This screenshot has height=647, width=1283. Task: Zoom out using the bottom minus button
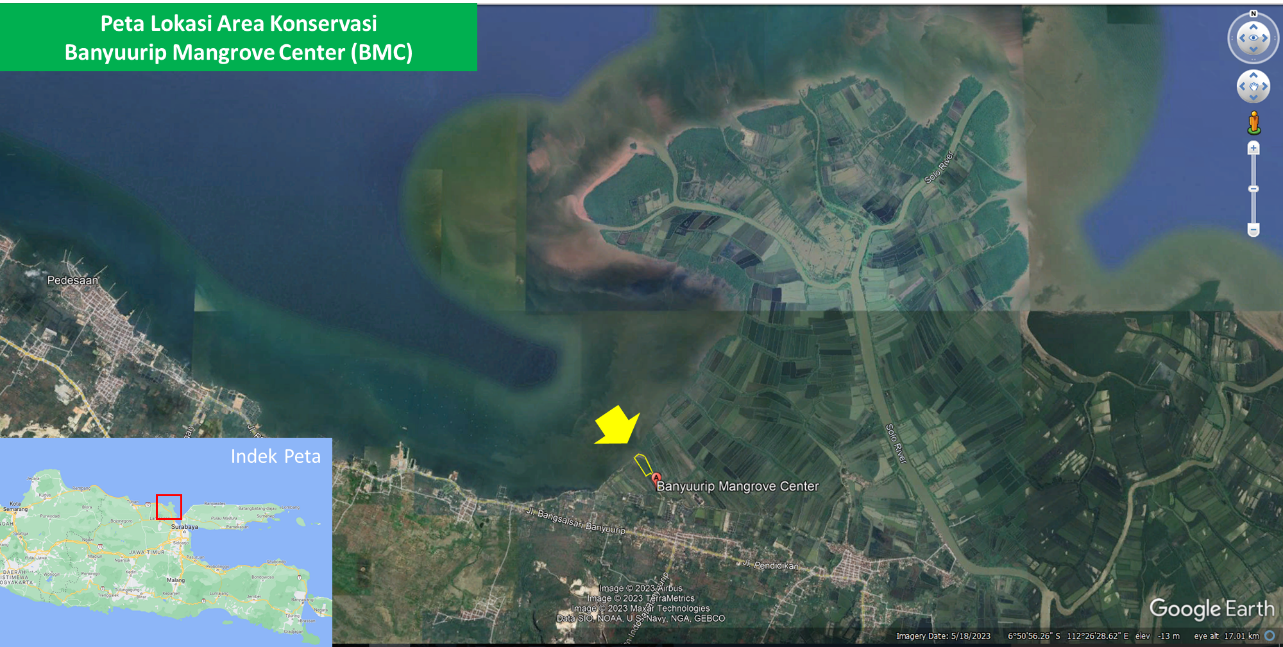(x=1253, y=230)
